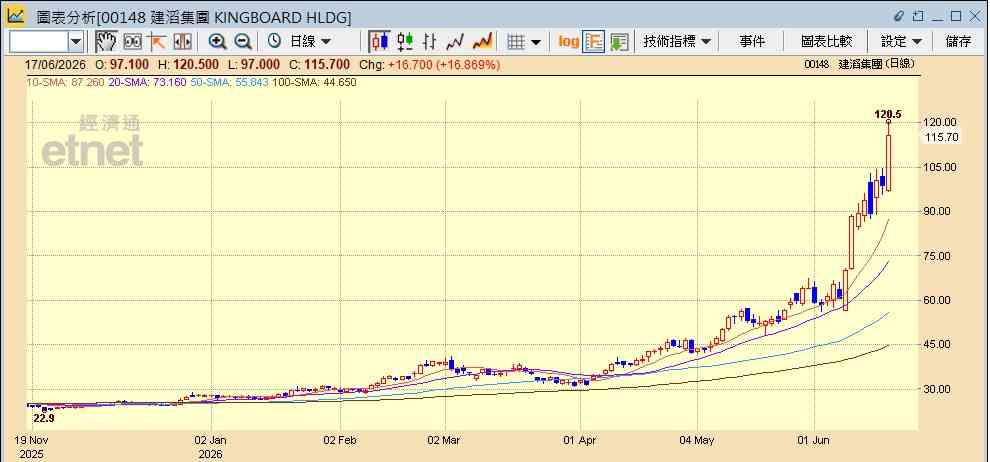Click the horizontal range compress icon
This screenshot has width=990, height=462.
pyautogui.click(x=182, y=42)
